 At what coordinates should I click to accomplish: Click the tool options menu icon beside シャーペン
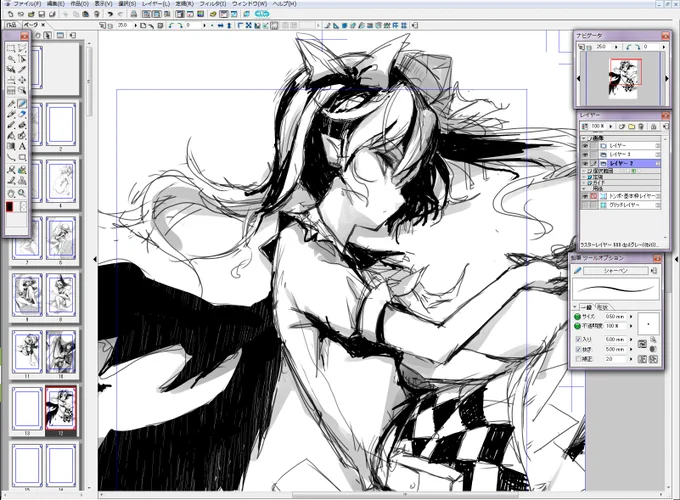[x=654, y=271]
